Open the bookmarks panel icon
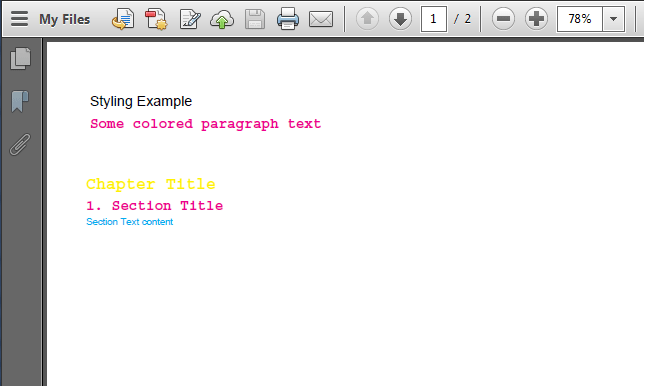Image resolution: width=655 pixels, height=386 pixels. (20, 102)
